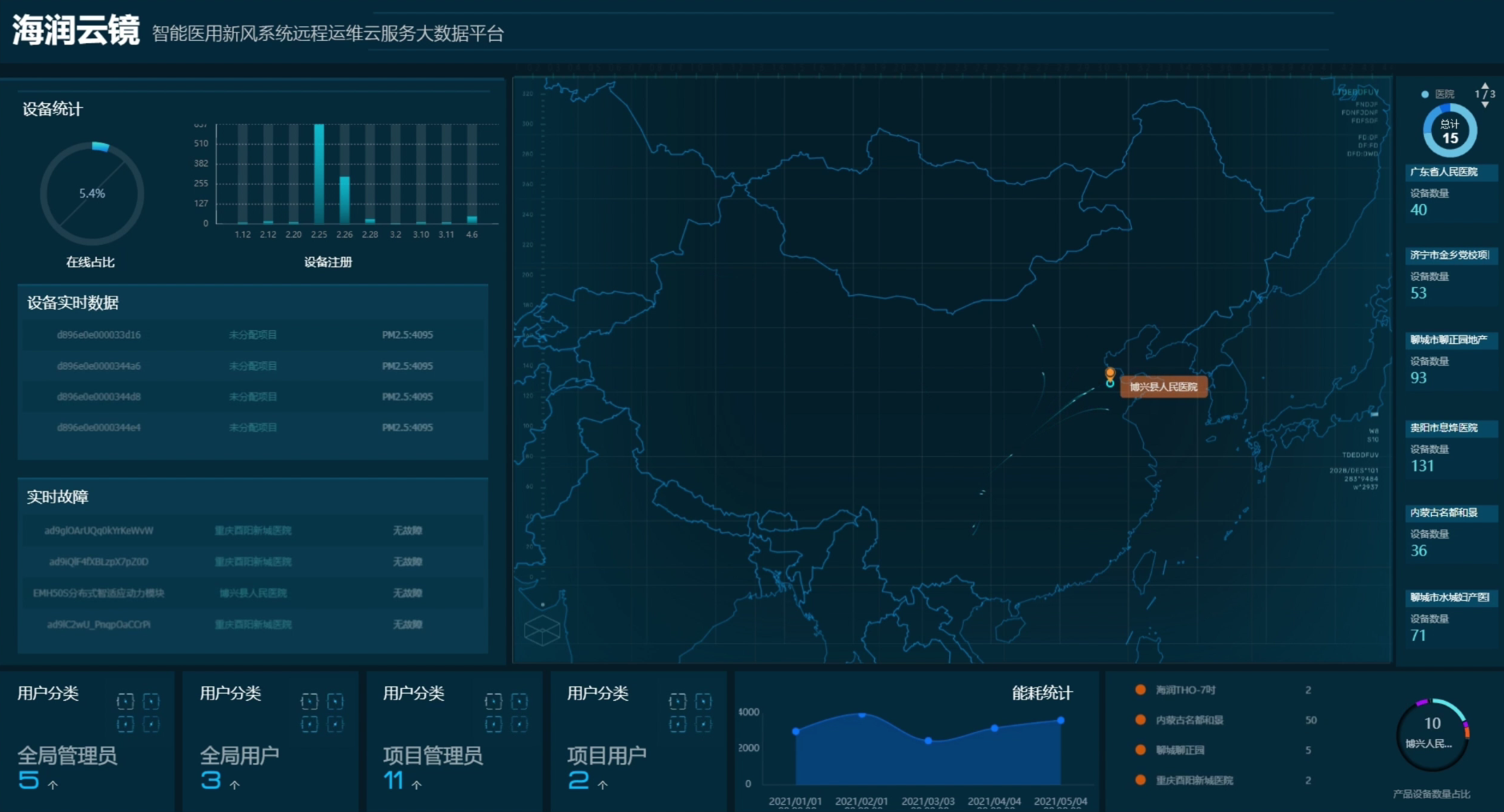The image size is (1504, 812).
Task: Toggle the orange legend dot for 内蒙古名都和景
Action: [x=1140, y=720]
